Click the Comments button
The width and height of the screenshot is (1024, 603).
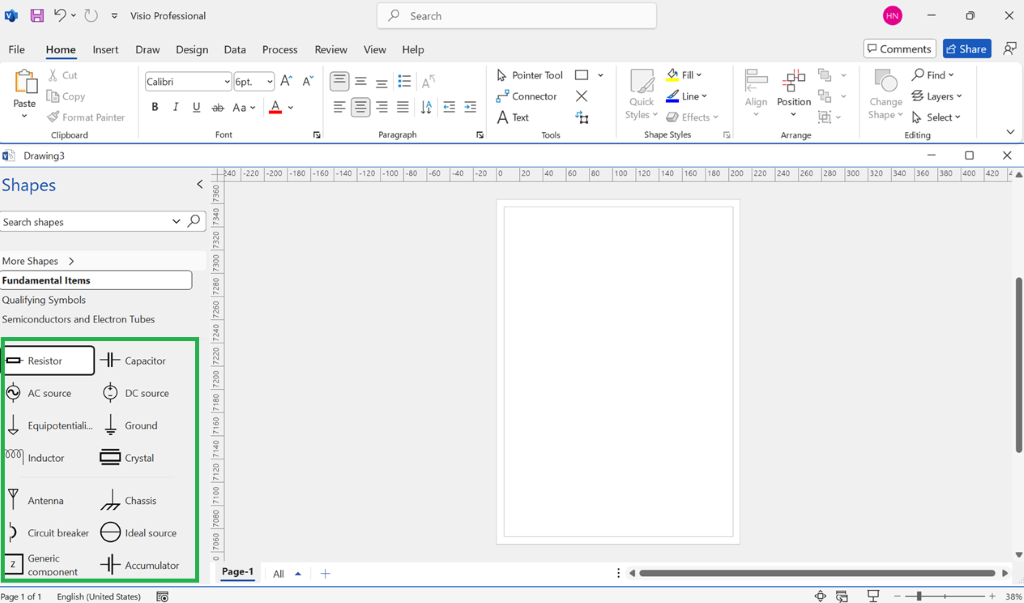point(899,49)
